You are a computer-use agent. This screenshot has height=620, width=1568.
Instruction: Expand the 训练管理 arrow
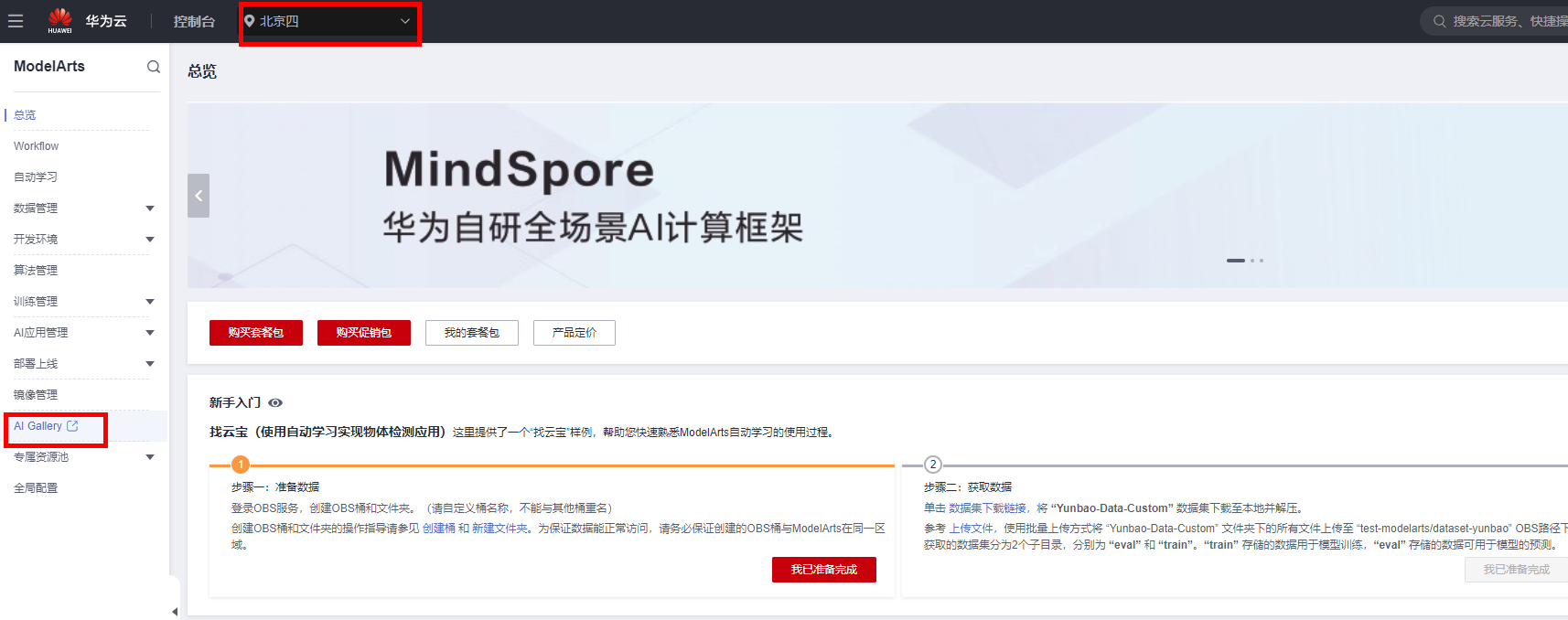point(150,302)
